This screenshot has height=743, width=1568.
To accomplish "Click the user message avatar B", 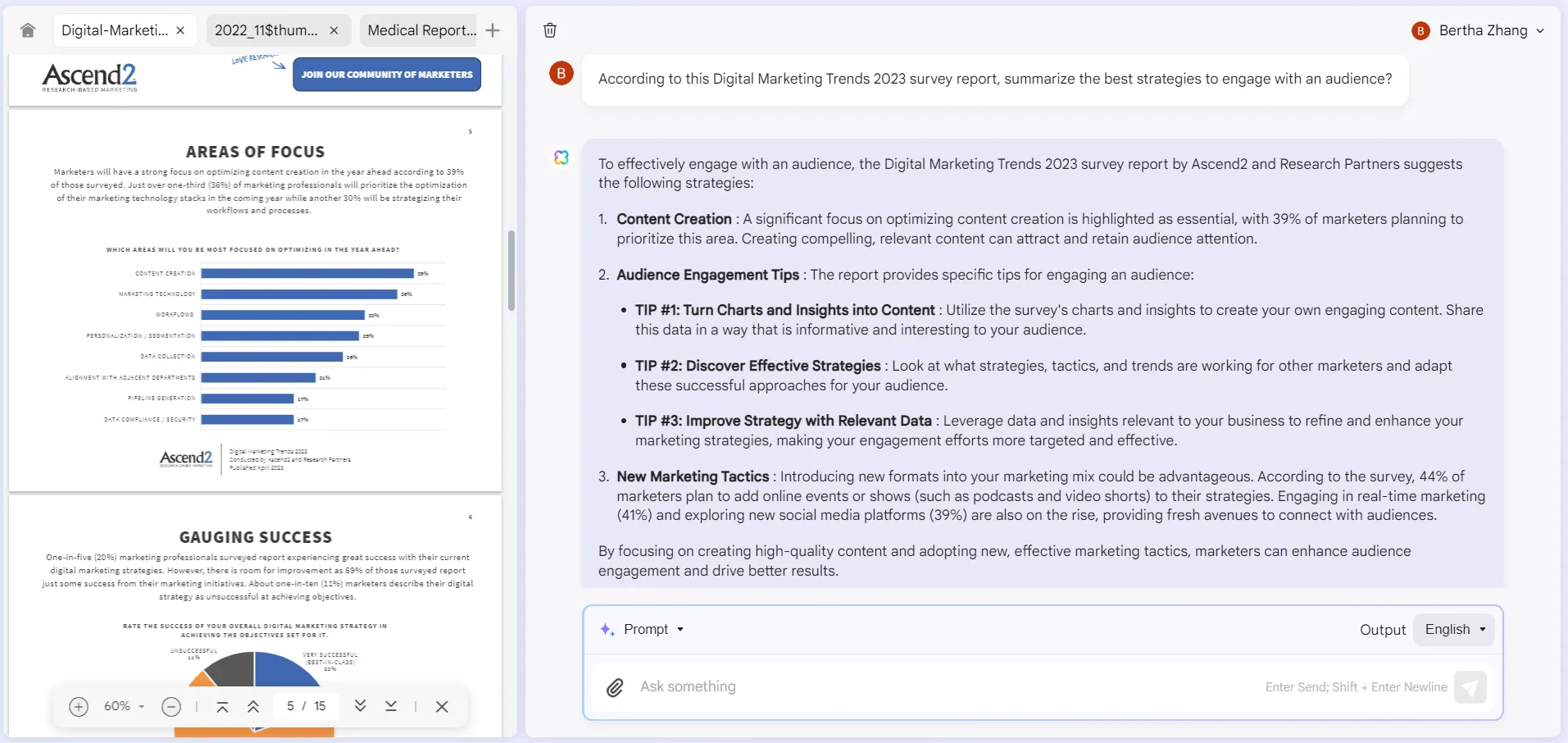I will coord(561,73).
